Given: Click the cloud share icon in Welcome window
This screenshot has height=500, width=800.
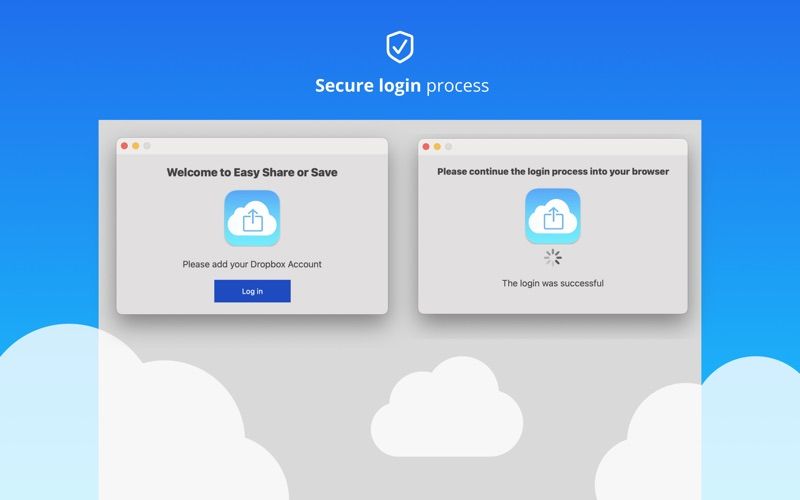Looking at the screenshot, I should point(252,218).
